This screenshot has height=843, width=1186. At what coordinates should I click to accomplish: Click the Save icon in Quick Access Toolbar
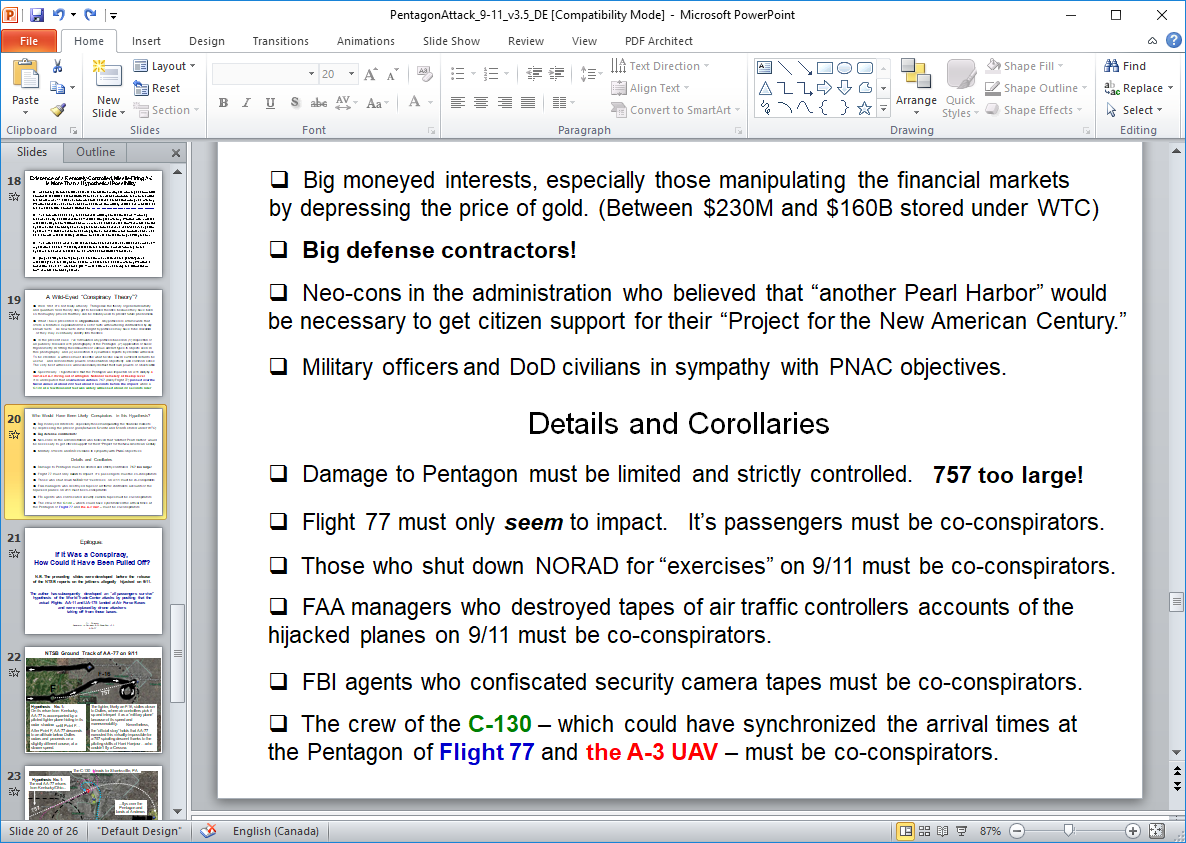point(36,14)
